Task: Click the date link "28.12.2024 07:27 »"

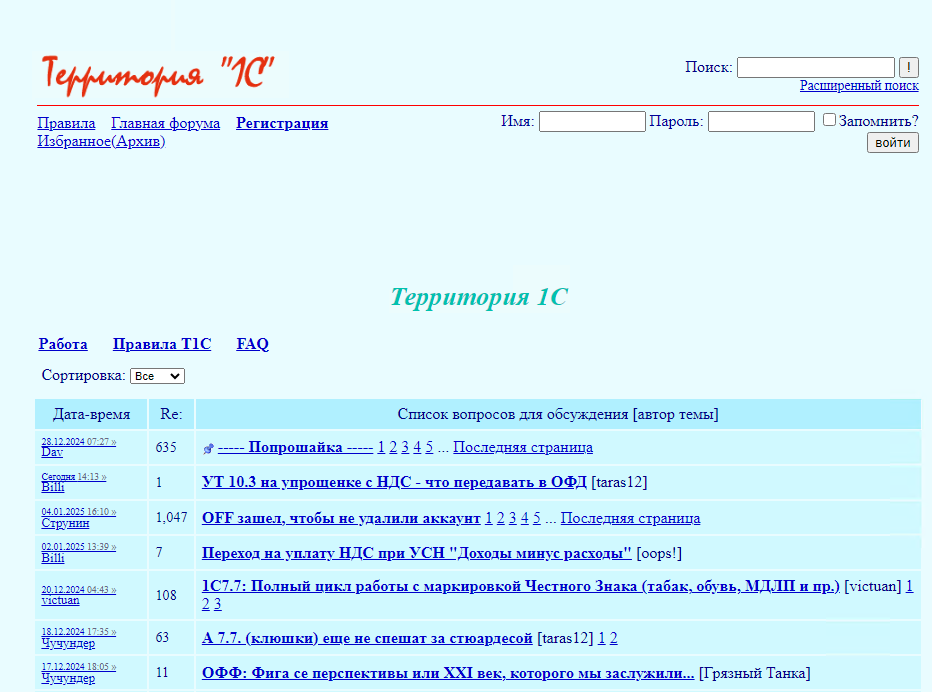Action: pyautogui.click(x=78, y=442)
